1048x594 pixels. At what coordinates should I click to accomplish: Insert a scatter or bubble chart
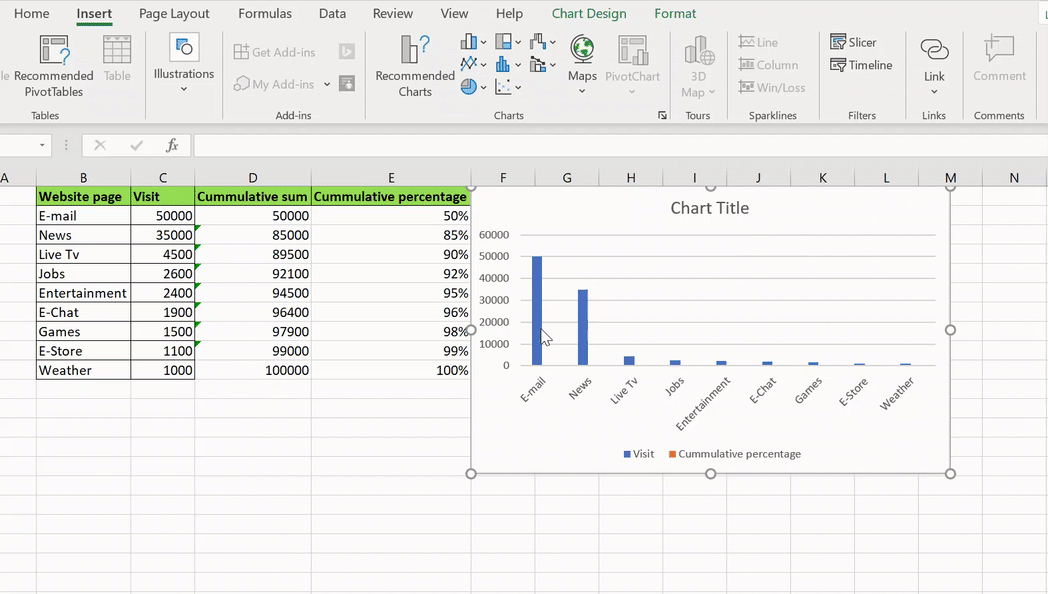tap(503, 87)
